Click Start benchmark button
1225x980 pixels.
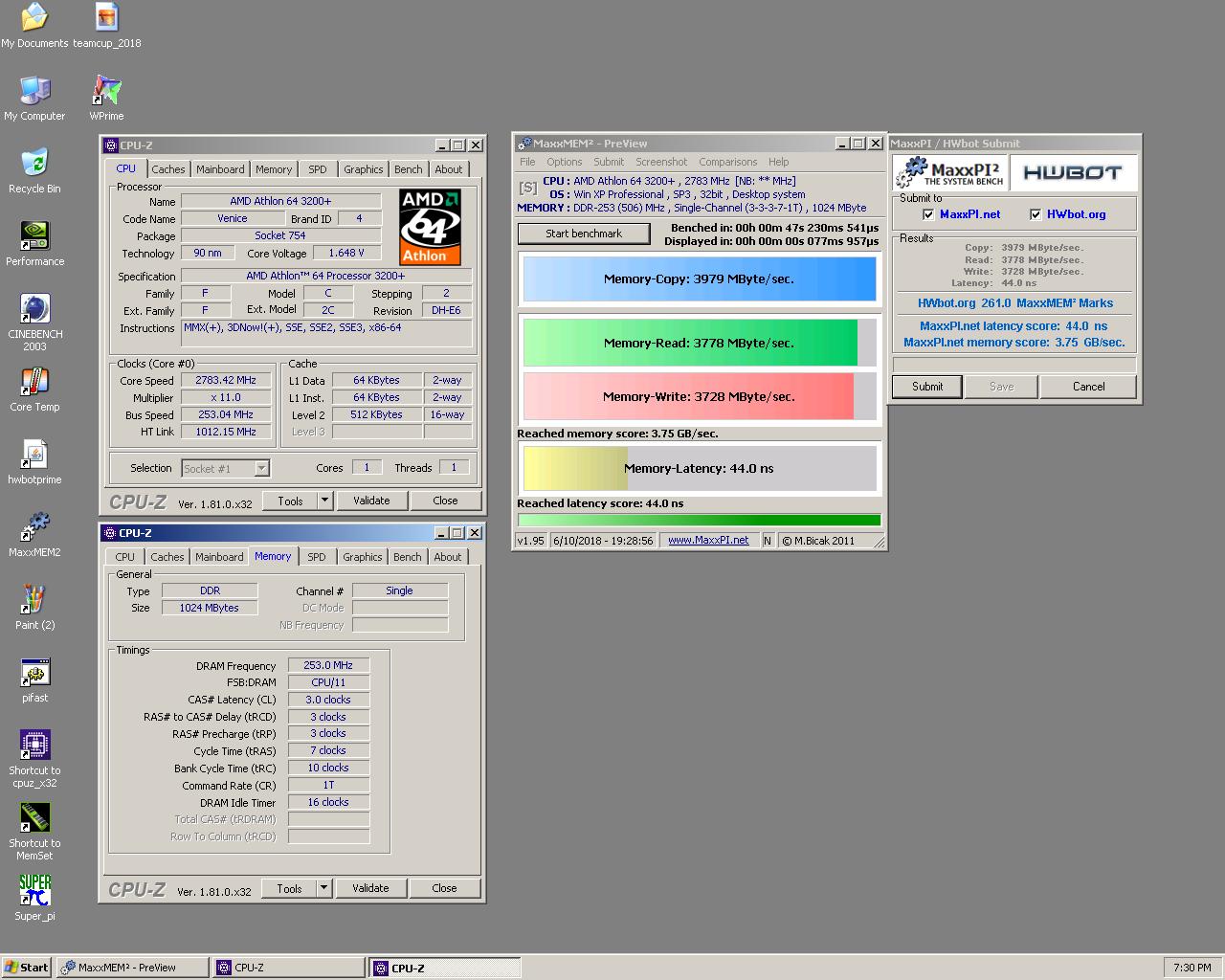584,234
